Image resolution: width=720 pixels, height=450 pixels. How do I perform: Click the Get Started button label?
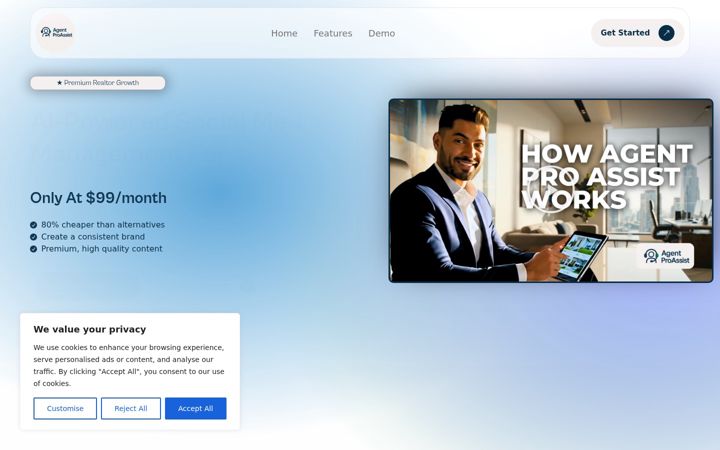(625, 33)
